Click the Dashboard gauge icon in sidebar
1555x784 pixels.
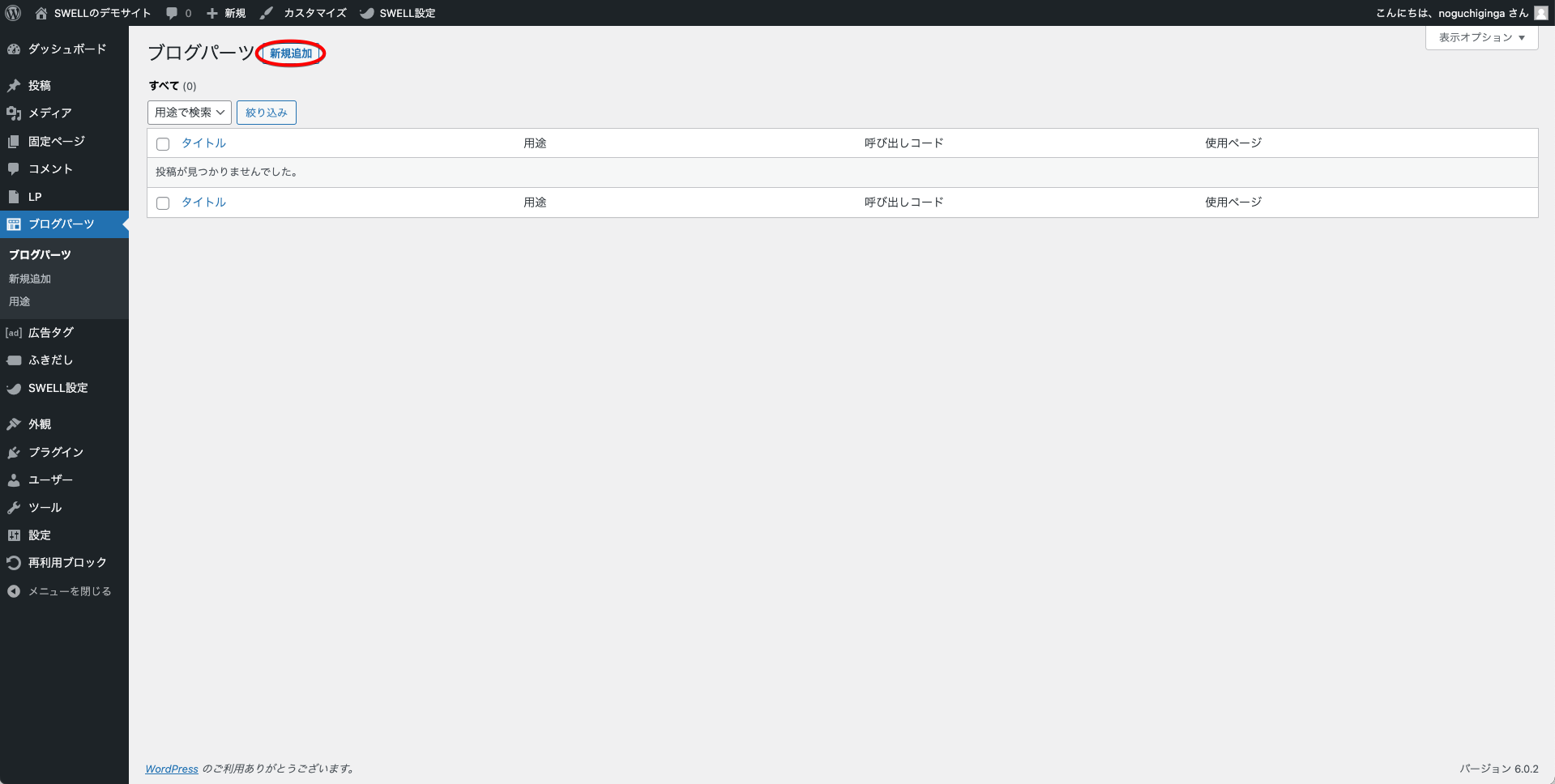coord(14,49)
